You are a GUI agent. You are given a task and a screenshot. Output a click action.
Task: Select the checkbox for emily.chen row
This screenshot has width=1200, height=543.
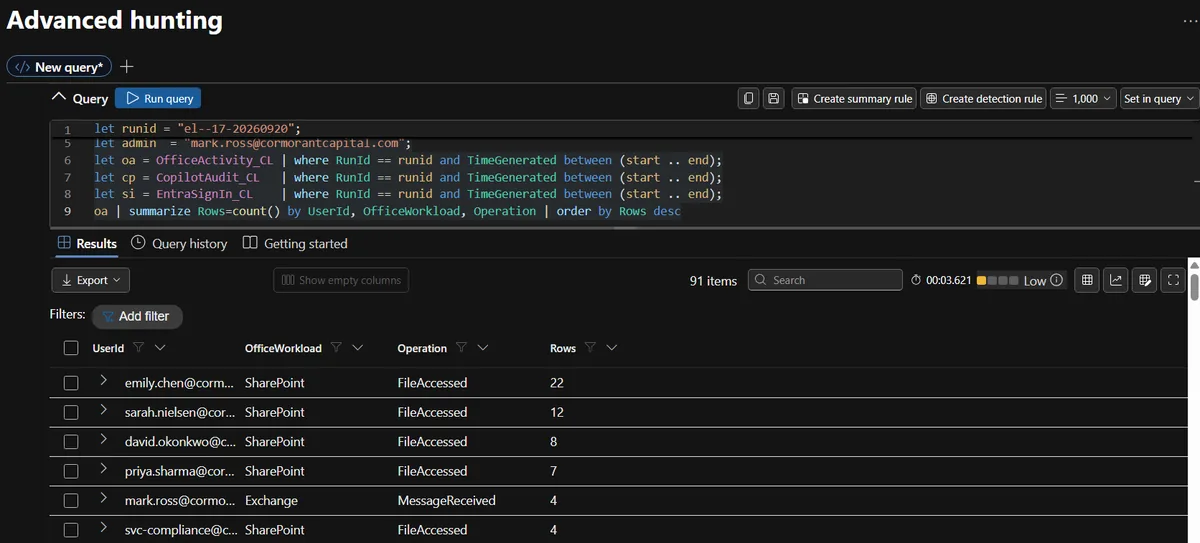pyautogui.click(x=71, y=383)
